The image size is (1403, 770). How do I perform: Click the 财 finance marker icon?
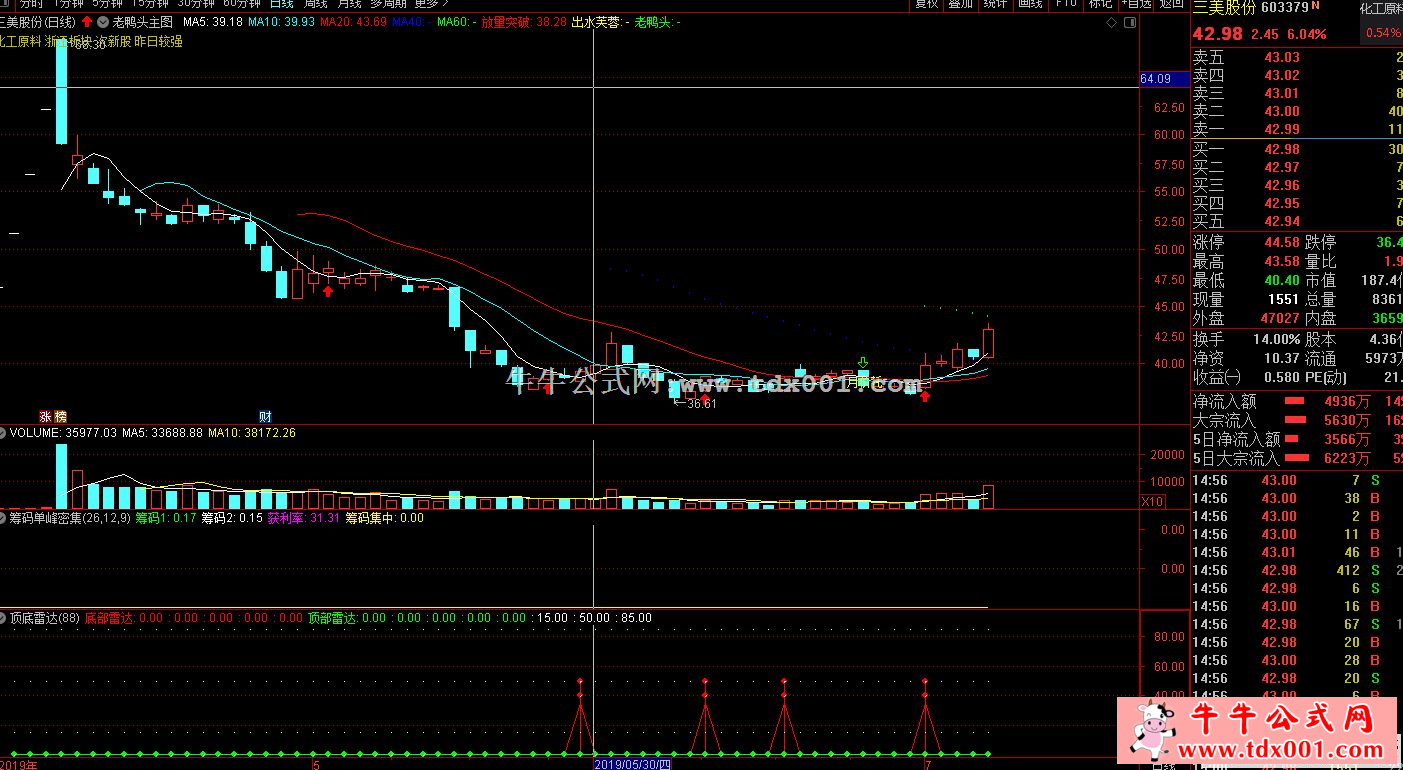(265, 416)
